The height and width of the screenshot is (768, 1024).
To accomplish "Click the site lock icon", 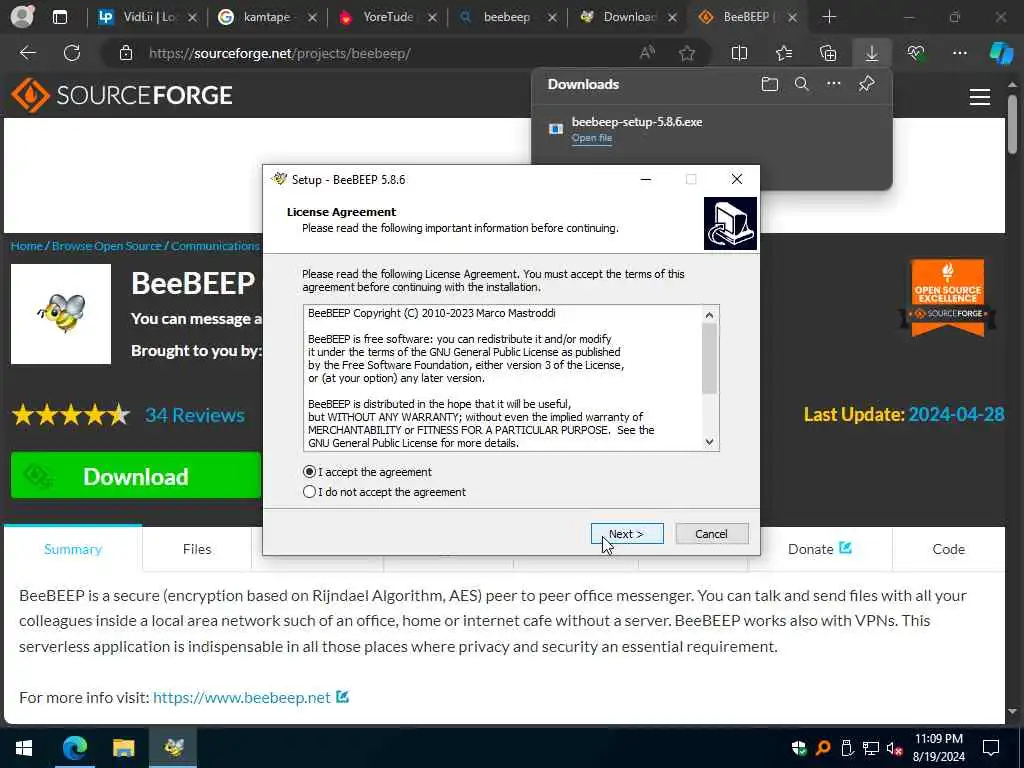I will 126,54.
